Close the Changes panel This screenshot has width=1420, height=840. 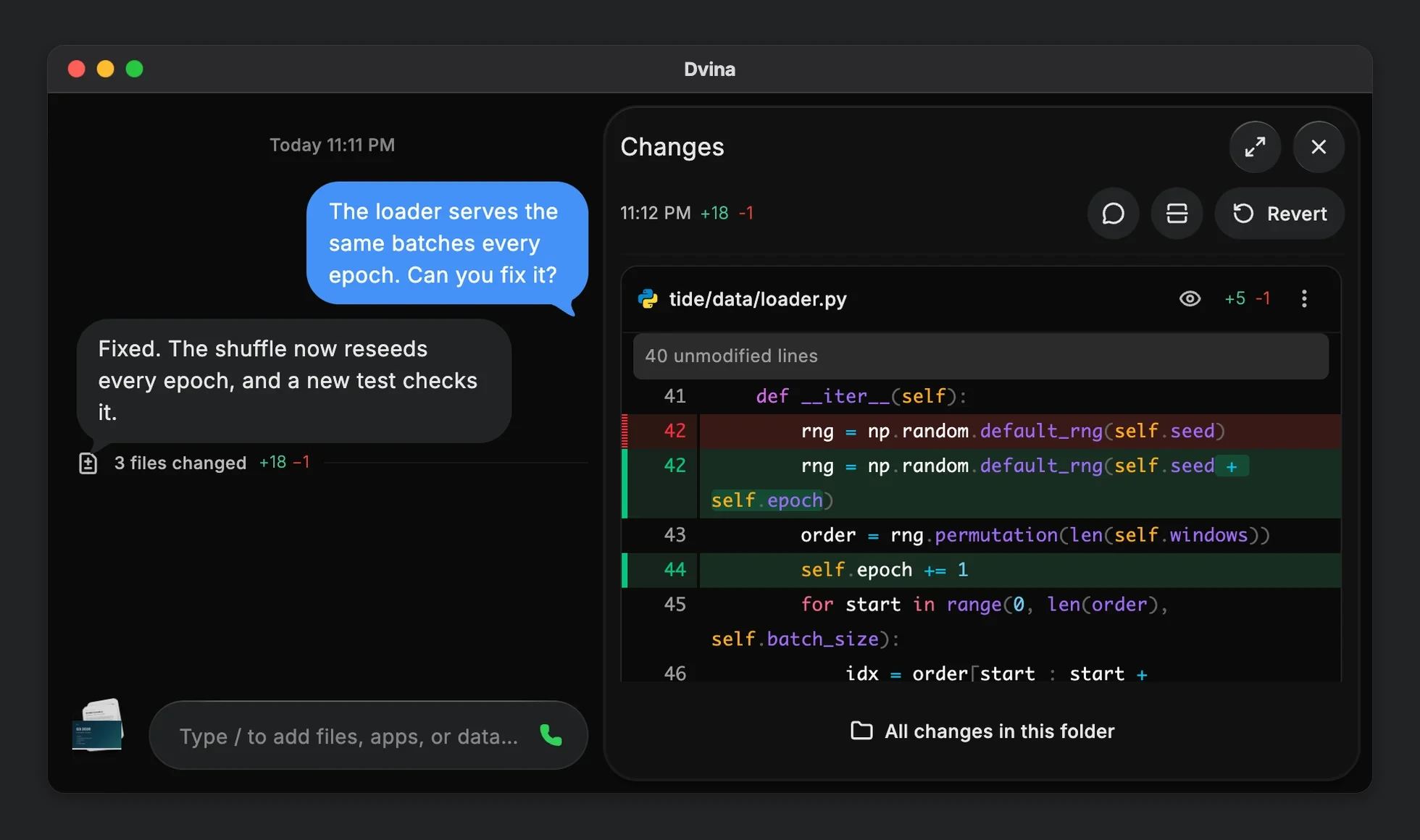pos(1319,147)
